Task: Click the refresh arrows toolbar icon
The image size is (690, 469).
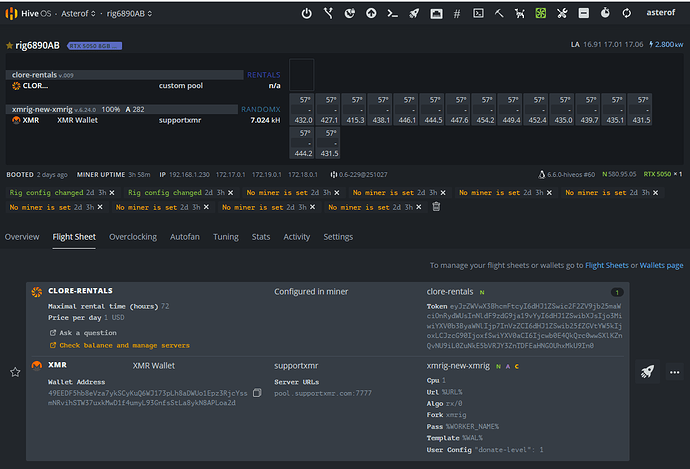Action: 627,15
